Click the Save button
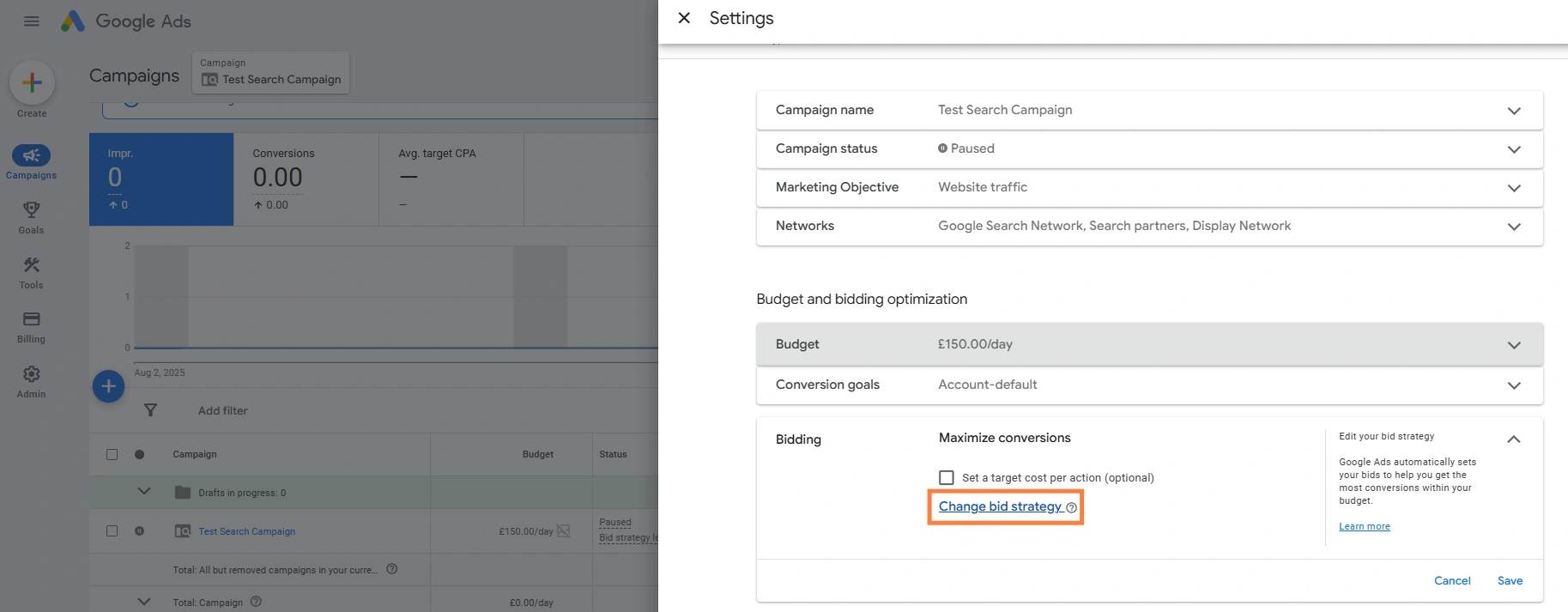The height and width of the screenshot is (612, 1568). 1510,581
